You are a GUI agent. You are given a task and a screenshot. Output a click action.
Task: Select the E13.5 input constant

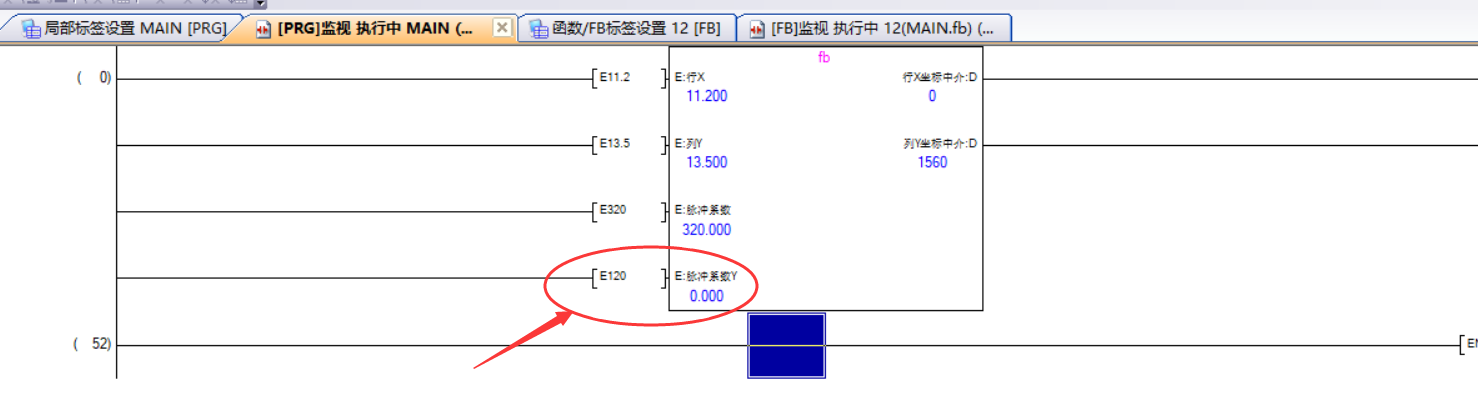[x=615, y=144]
